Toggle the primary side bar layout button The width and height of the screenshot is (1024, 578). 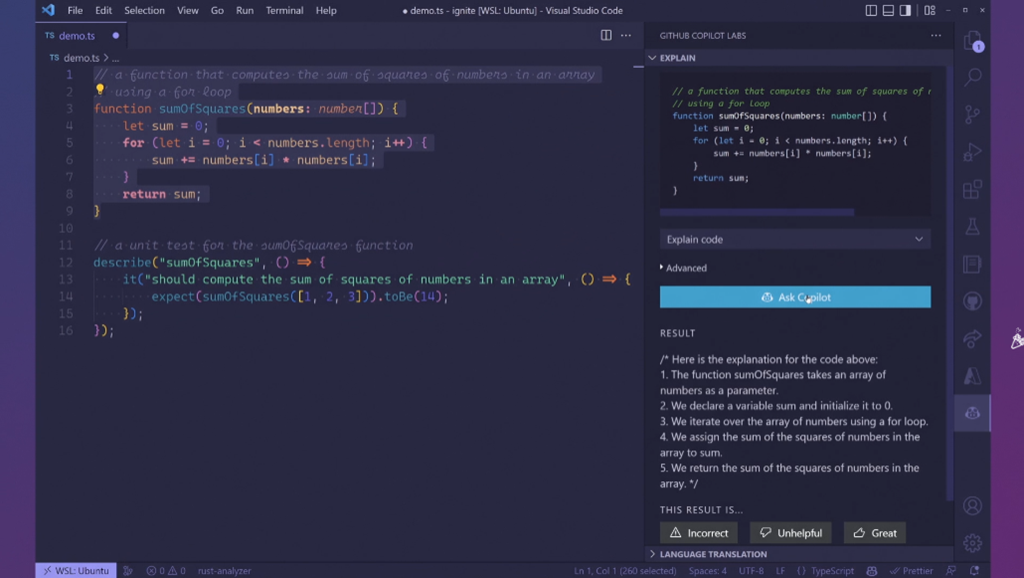pyautogui.click(x=871, y=11)
